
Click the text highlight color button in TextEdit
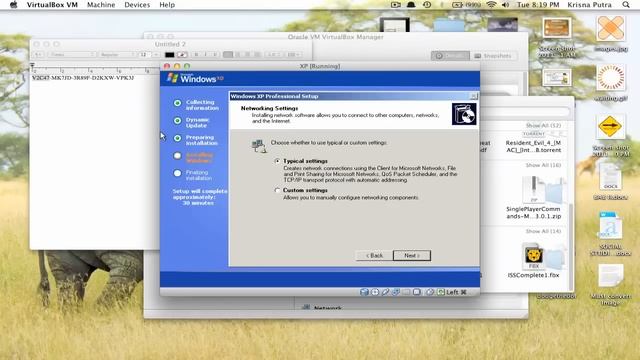click(x=182, y=55)
